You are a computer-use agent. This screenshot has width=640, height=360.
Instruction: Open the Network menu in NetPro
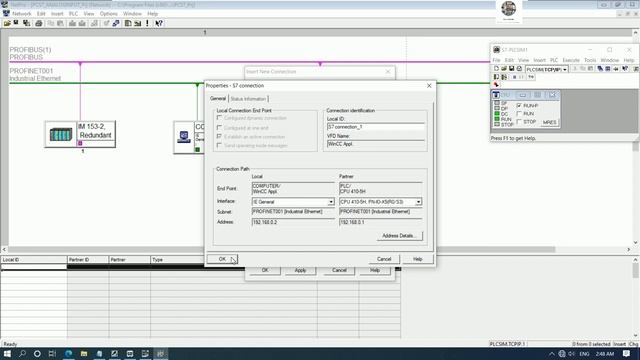22,13
